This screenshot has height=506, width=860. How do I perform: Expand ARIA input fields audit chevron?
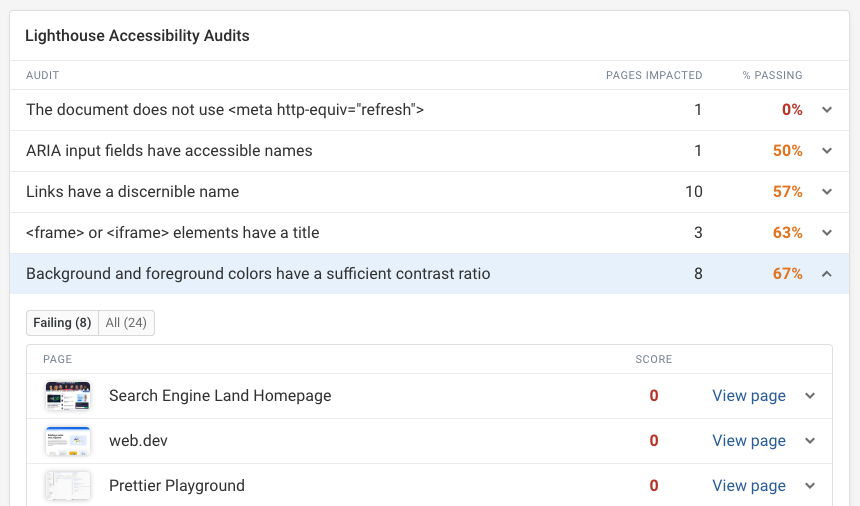click(827, 151)
